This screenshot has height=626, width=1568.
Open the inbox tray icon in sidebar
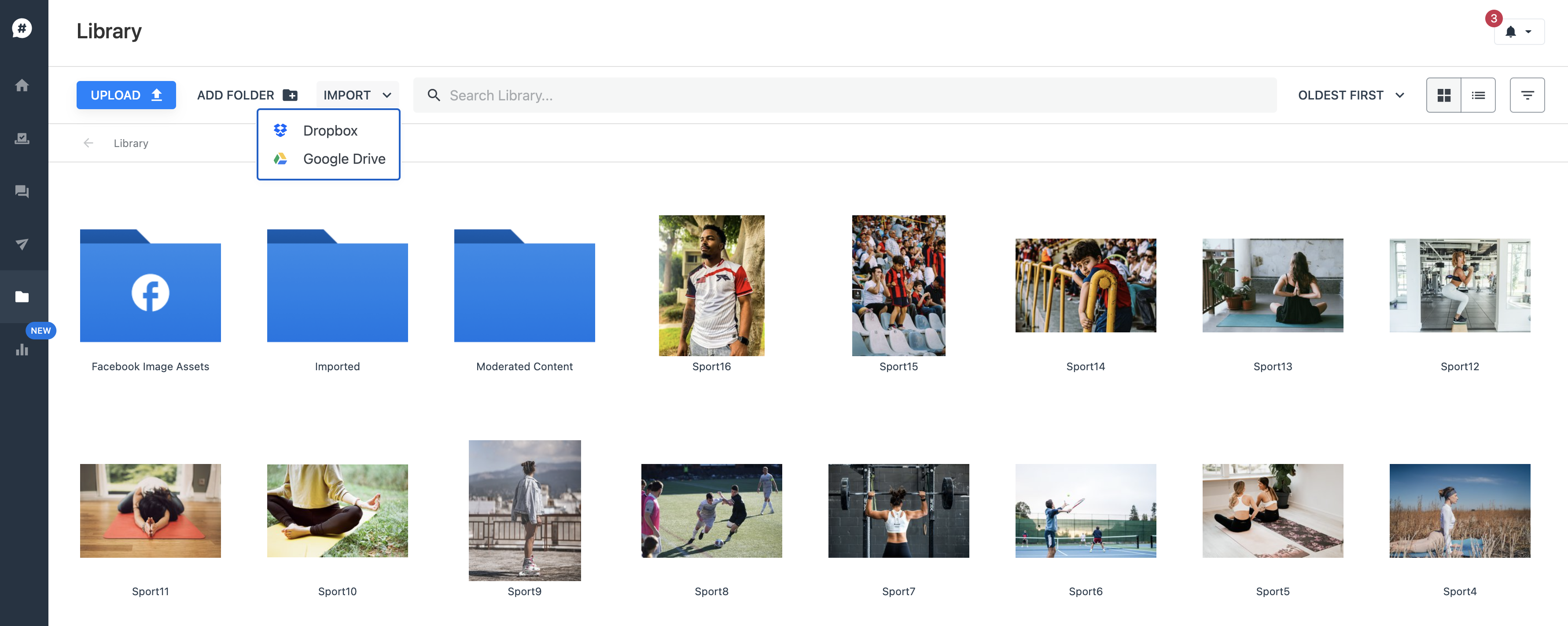pyautogui.click(x=22, y=138)
